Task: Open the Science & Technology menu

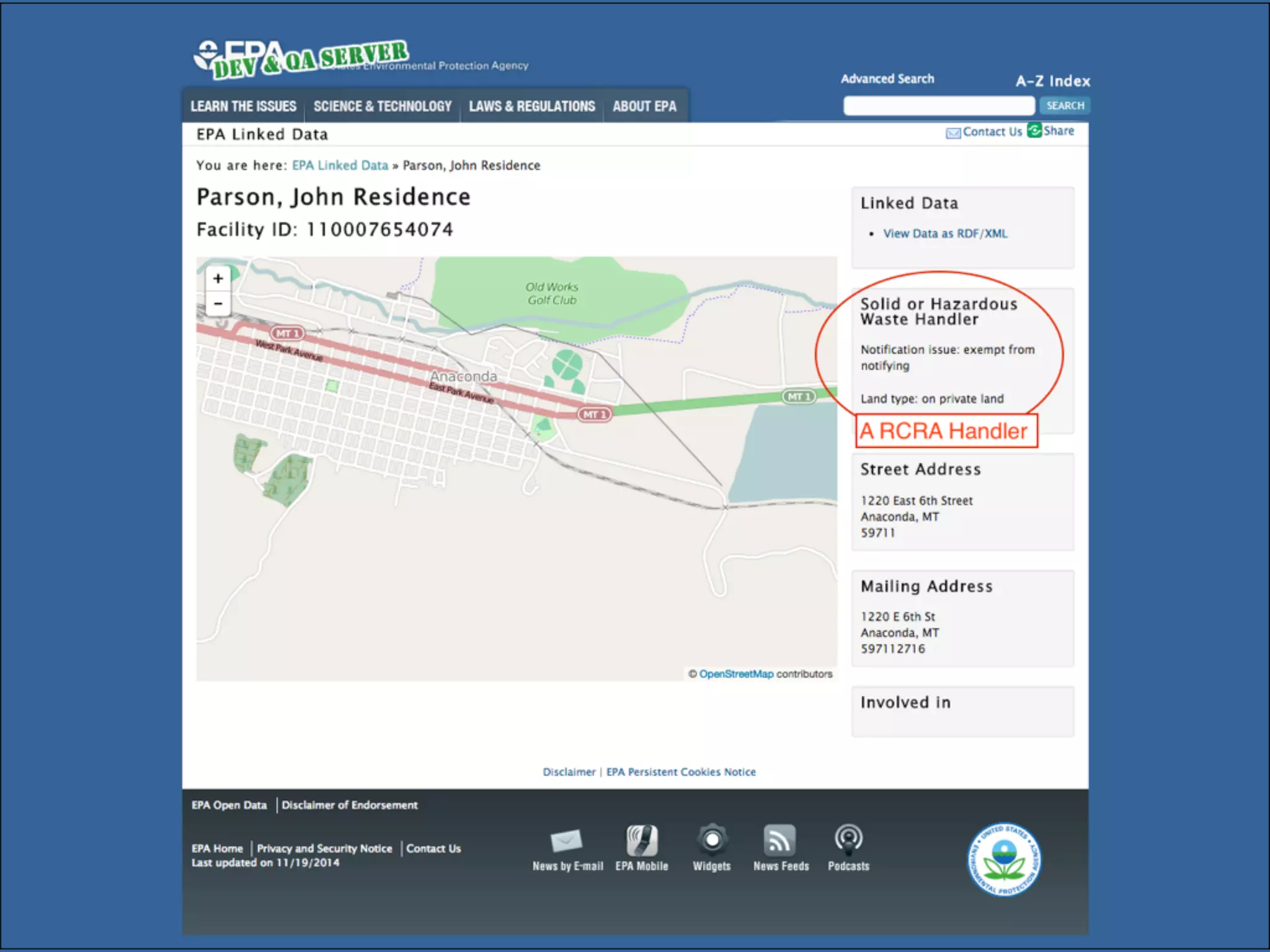Action: coord(383,107)
